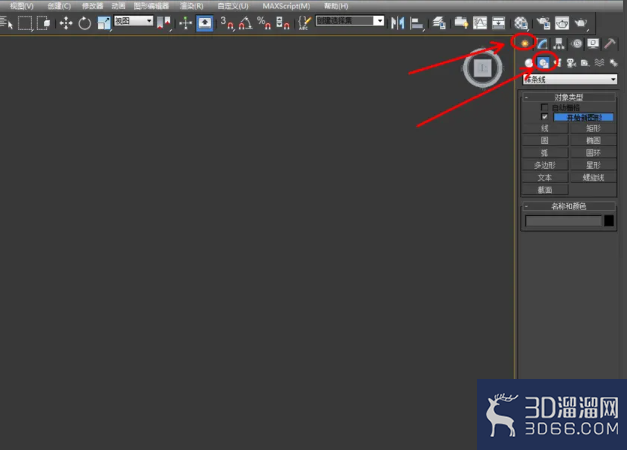
Task: Open the 样条线 shape type dropdown
Action: click(569, 79)
